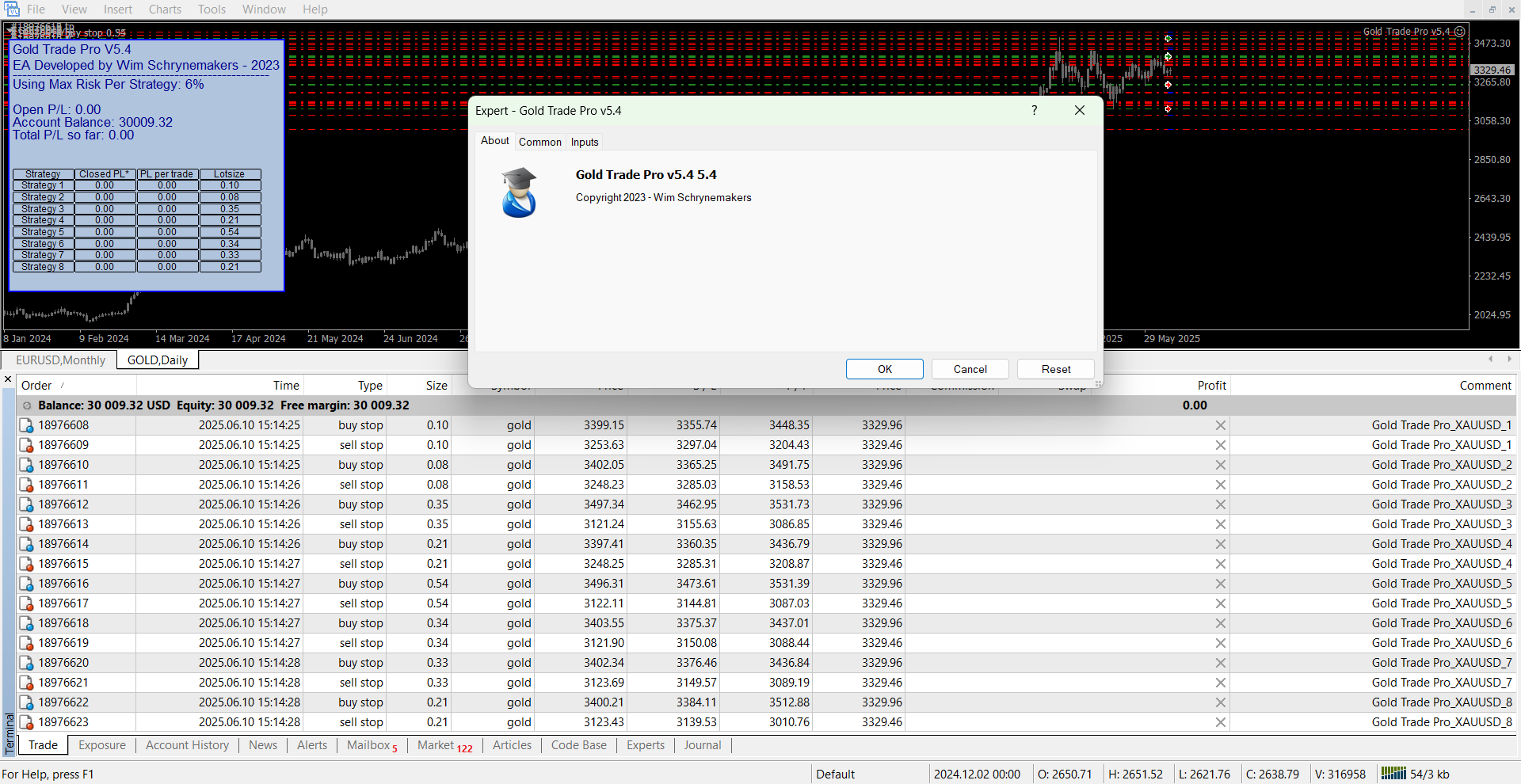Viewport: 1521px width, 784px height.
Task: Click the connection status bars icon
Action: (x=1393, y=774)
